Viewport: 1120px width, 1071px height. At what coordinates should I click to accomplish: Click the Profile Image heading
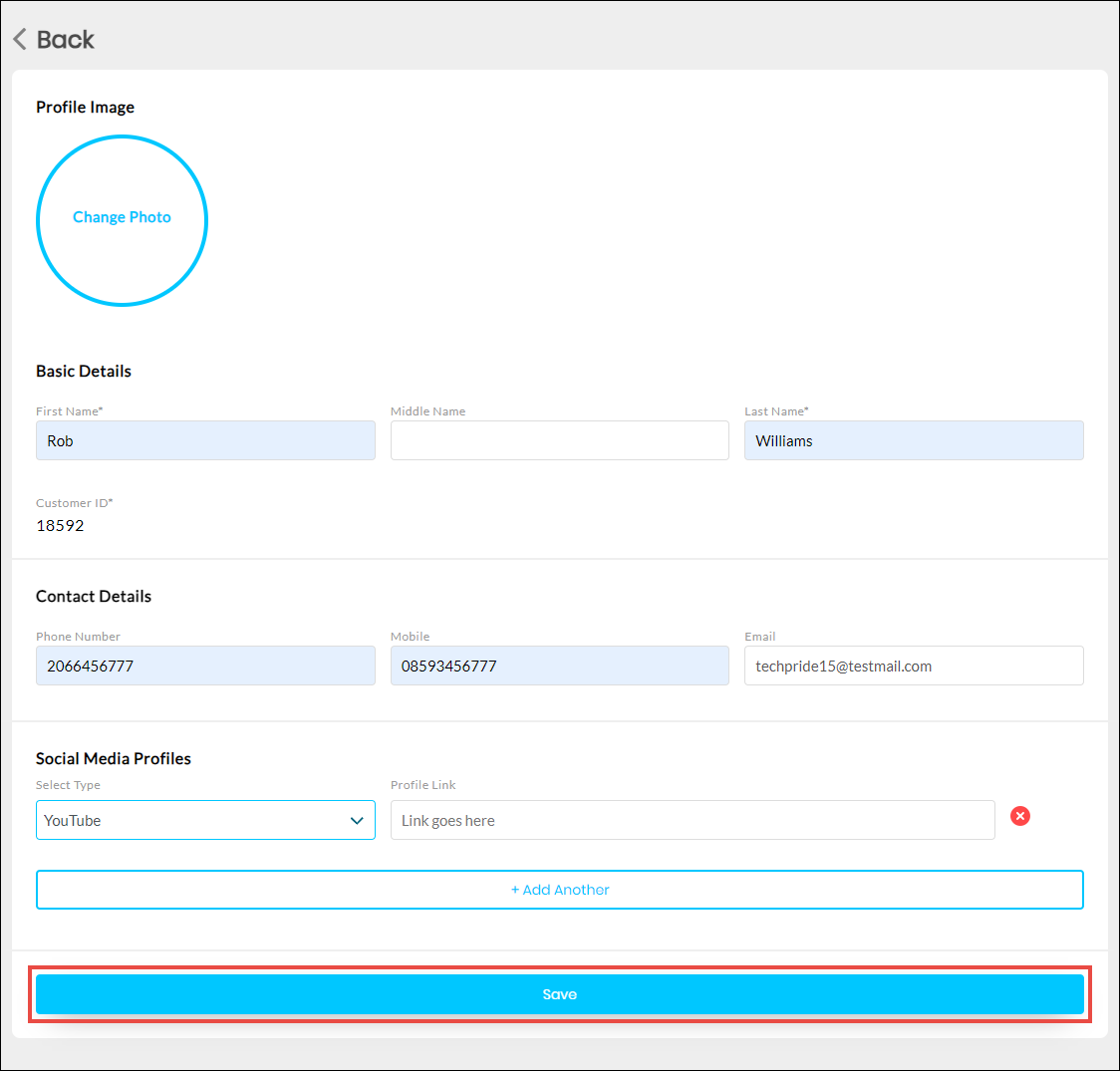86,108
